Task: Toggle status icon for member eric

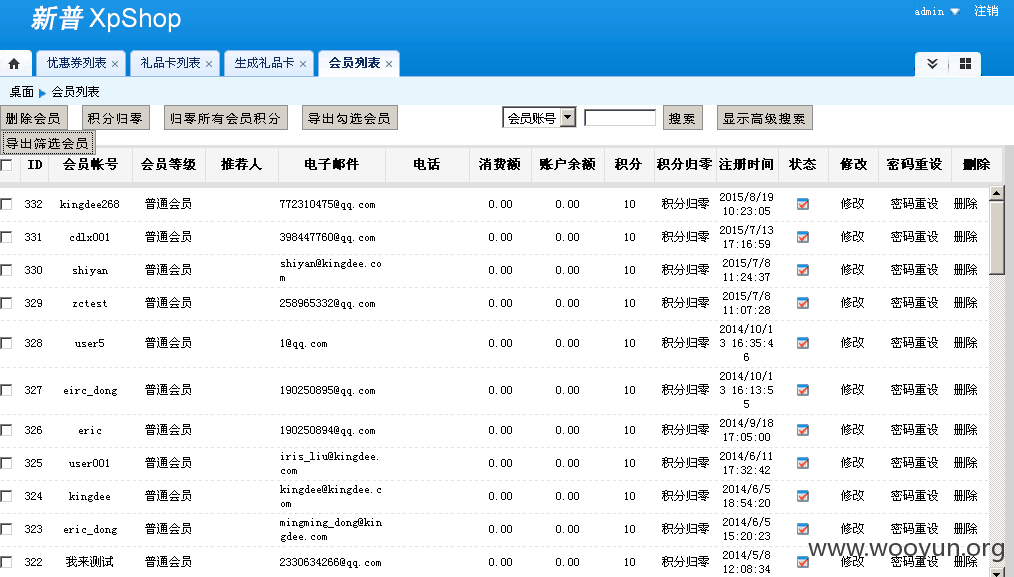Action: [x=803, y=430]
